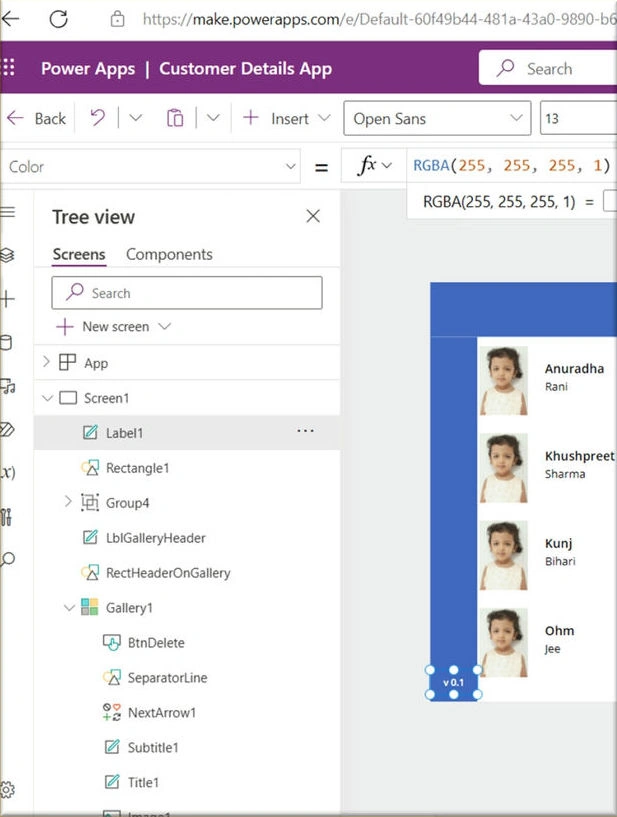Screen dimensions: 617x817
Task: Switch to the Components tab
Action: (169, 254)
